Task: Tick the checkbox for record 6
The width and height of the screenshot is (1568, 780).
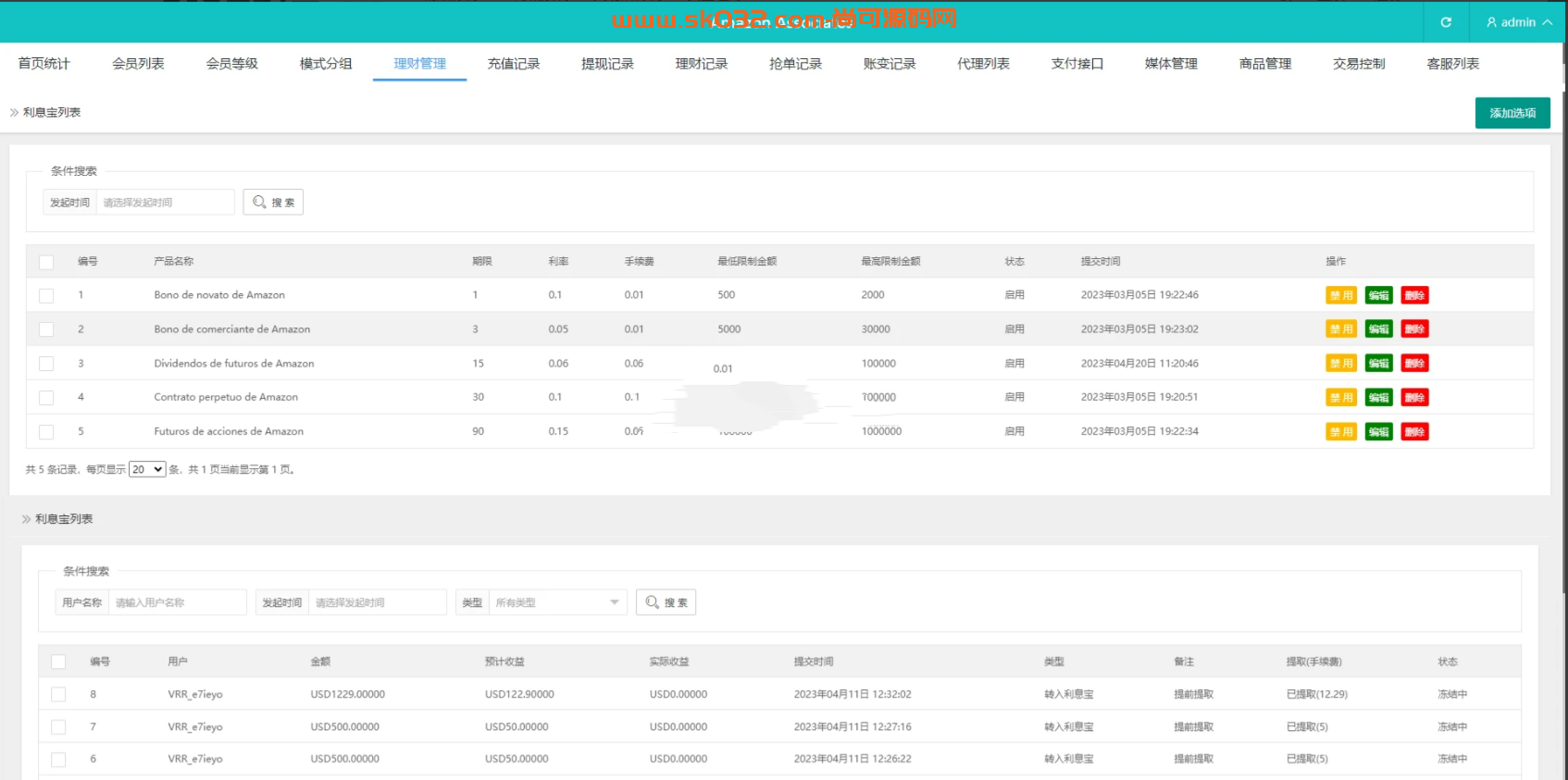Action: [58, 760]
